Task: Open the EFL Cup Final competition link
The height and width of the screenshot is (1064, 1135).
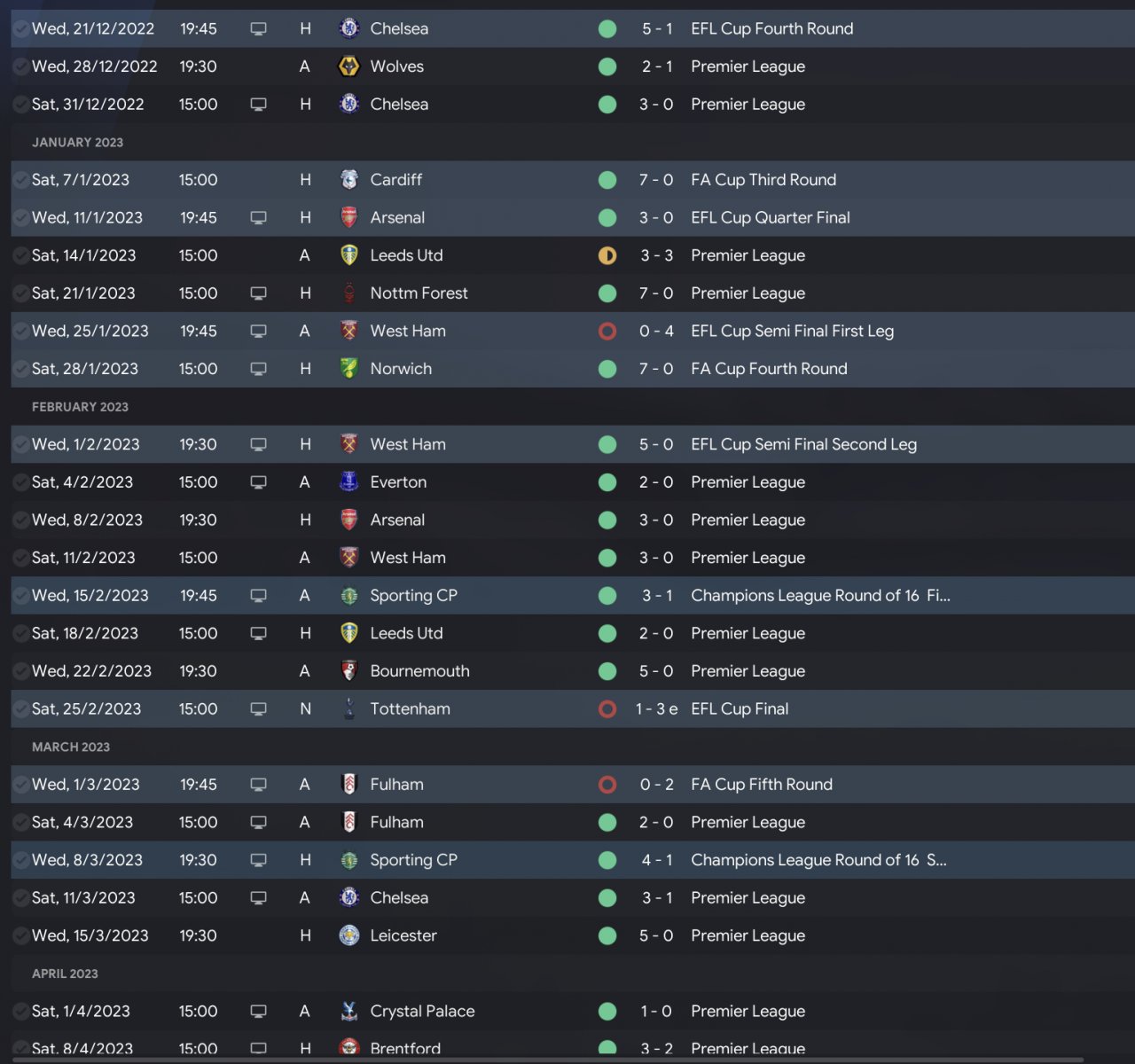Action: [740, 709]
